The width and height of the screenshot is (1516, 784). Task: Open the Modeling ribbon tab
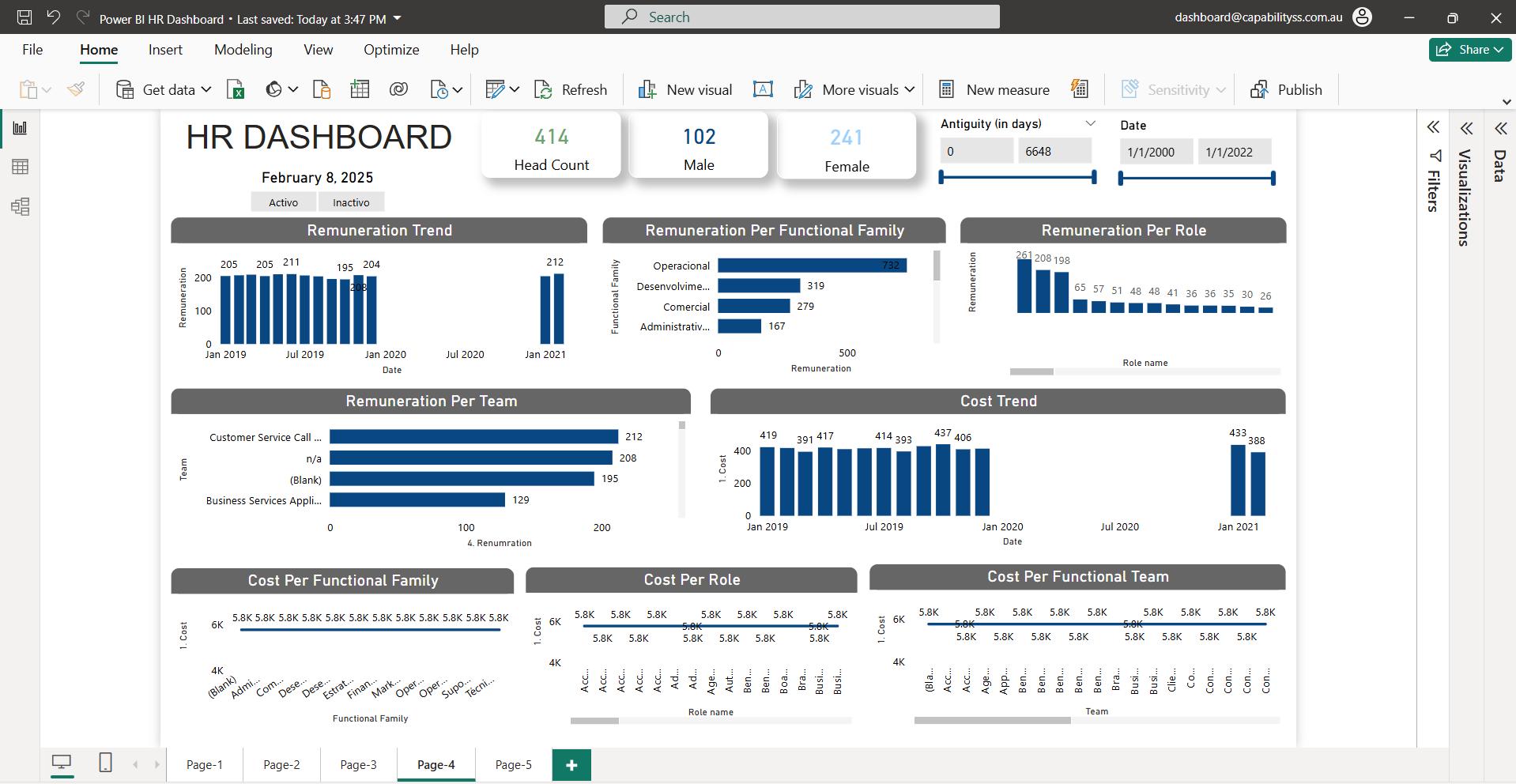243,49
